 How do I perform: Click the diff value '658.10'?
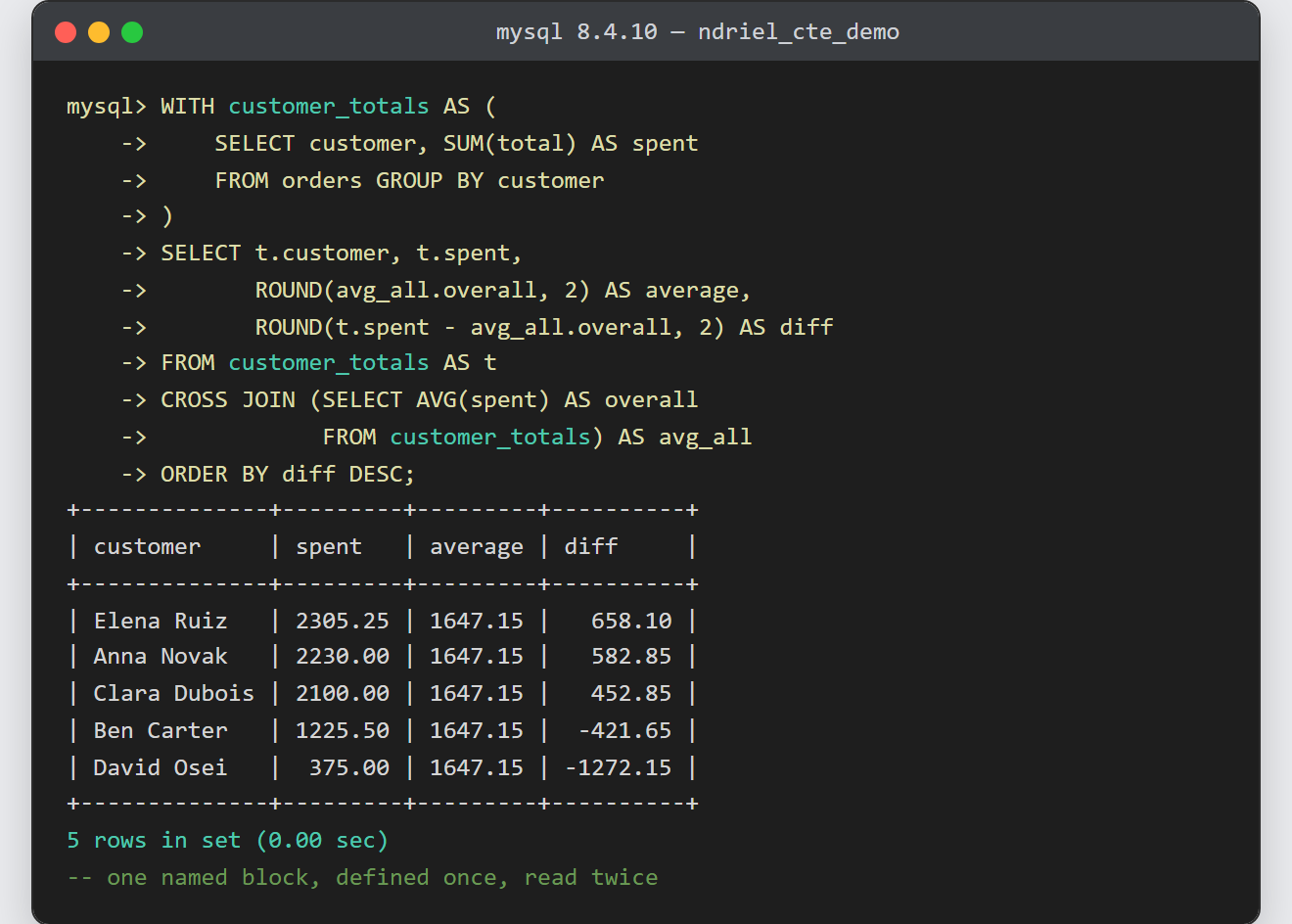[x=631, y=621]
